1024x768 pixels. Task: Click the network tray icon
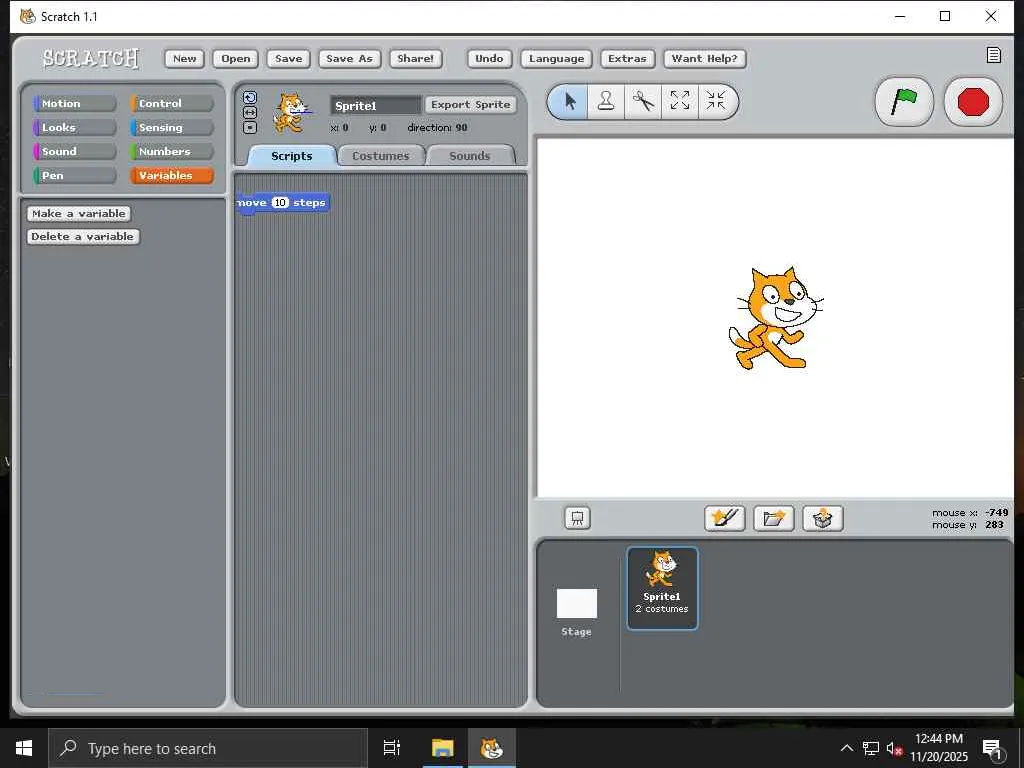pos(871,748)
